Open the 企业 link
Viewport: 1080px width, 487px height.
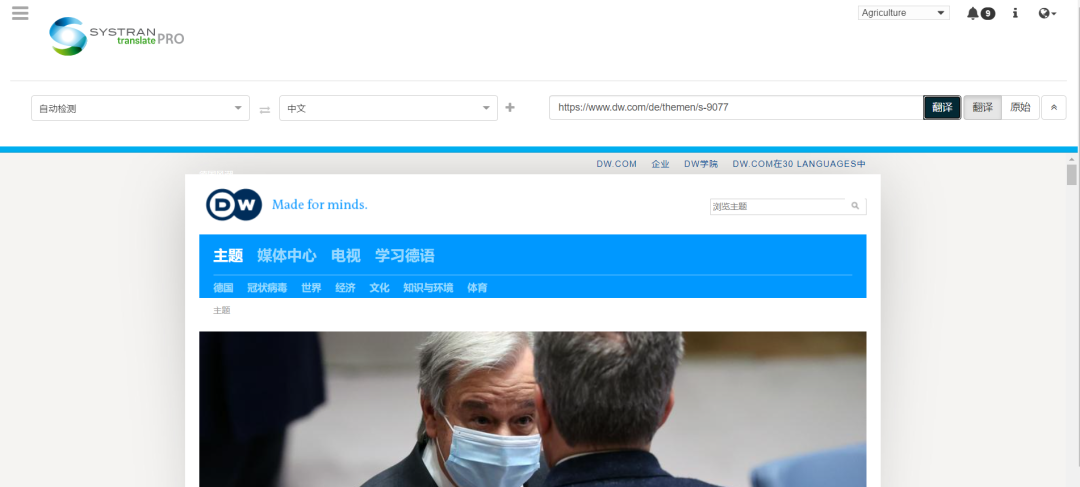point(661,164)
